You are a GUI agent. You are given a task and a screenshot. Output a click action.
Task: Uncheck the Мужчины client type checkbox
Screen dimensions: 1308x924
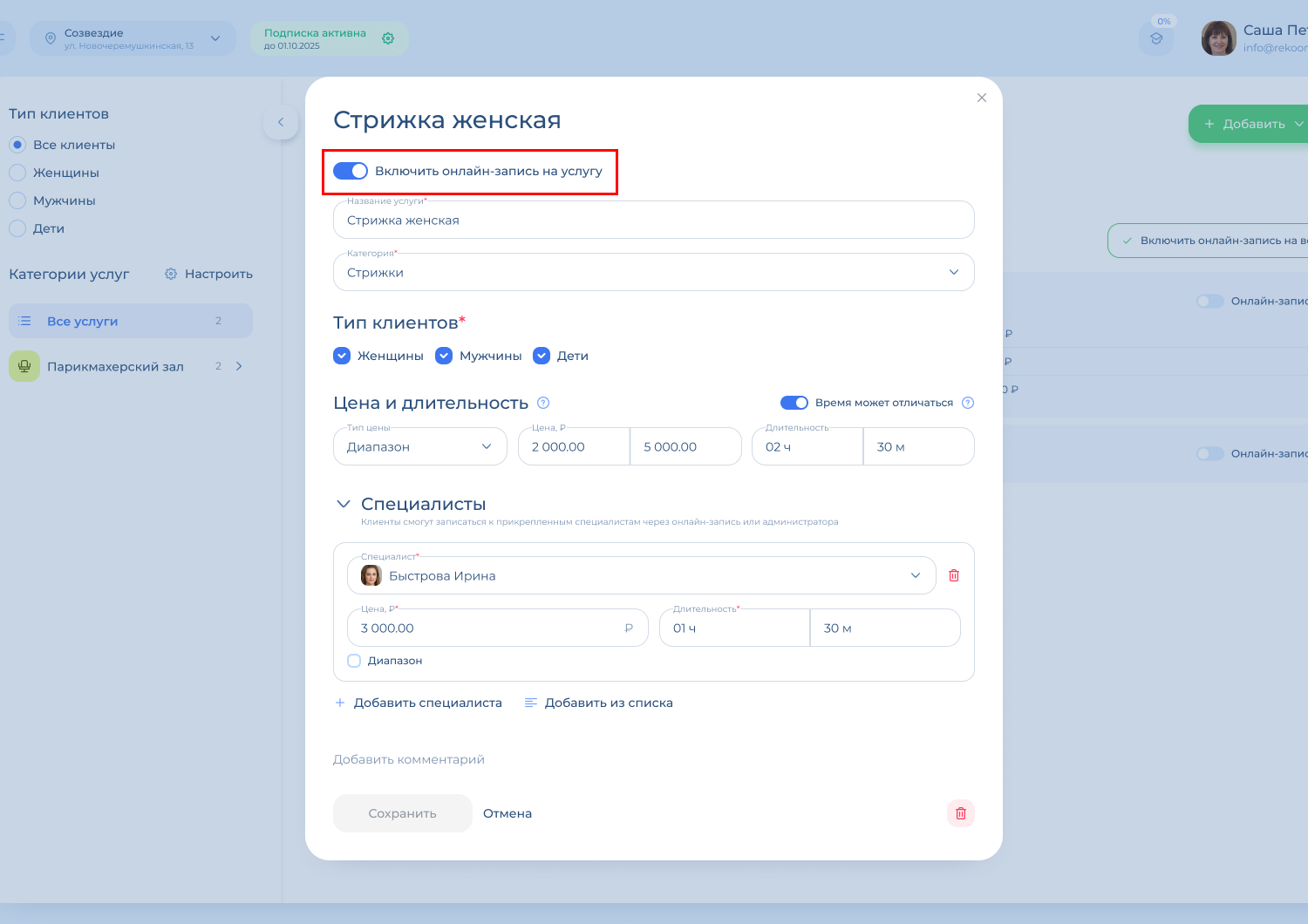point(444,356)
